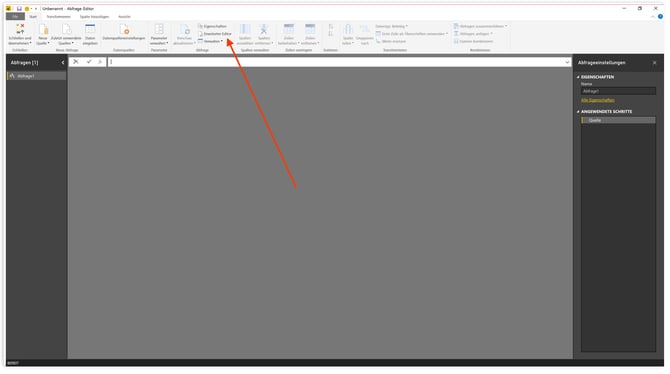Click smiley feedback icon in title bar
The height and width of the screenshot is (374, 670).
pyautogui.click(x=26, y=9)
